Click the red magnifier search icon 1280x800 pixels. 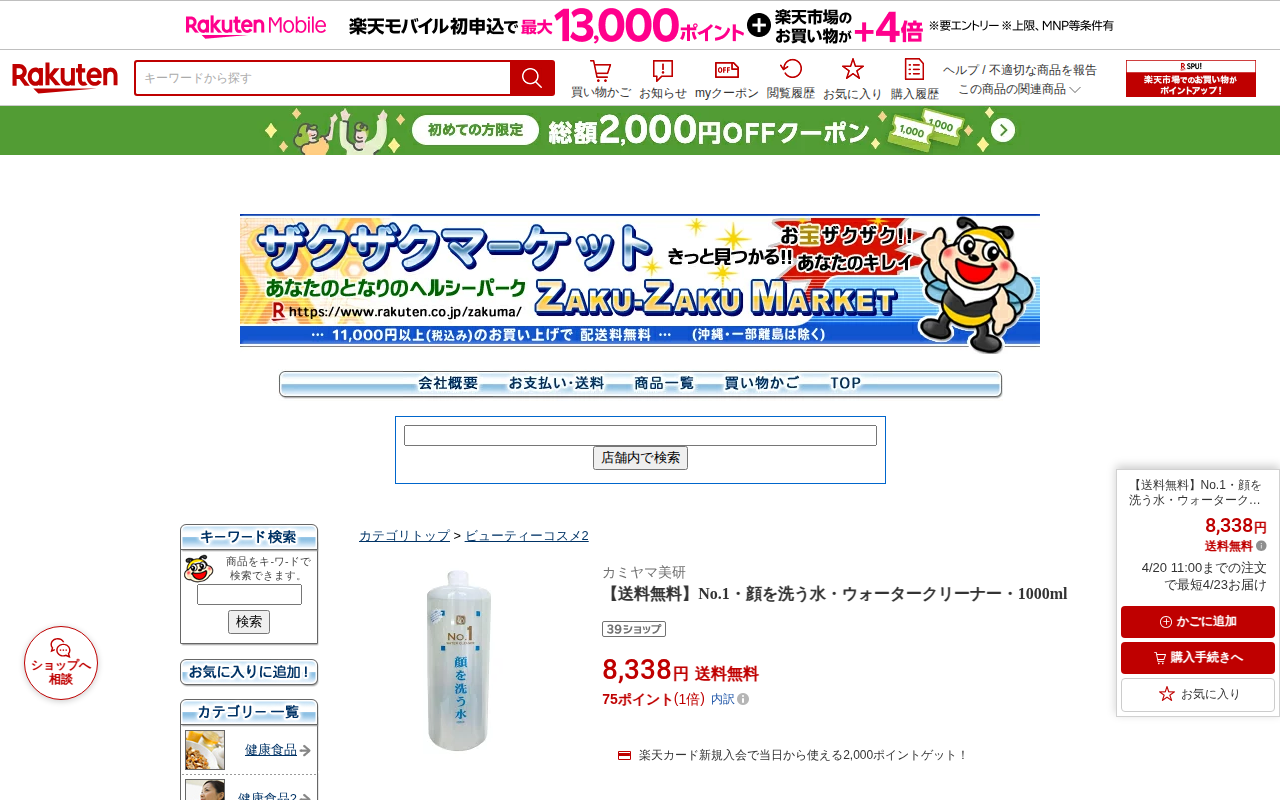coord(532,78)
